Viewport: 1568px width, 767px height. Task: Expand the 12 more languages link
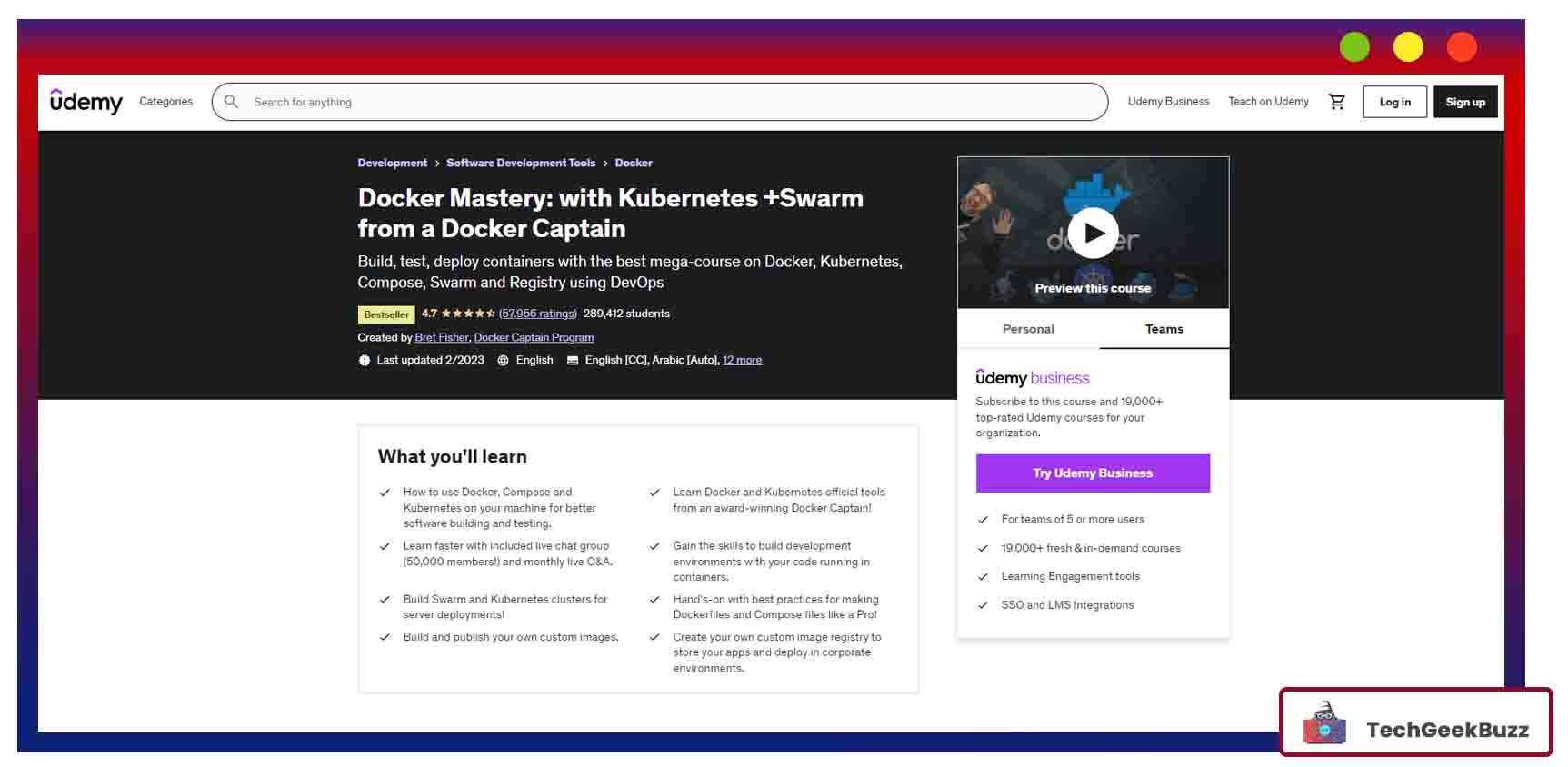(x=742, y=361)
